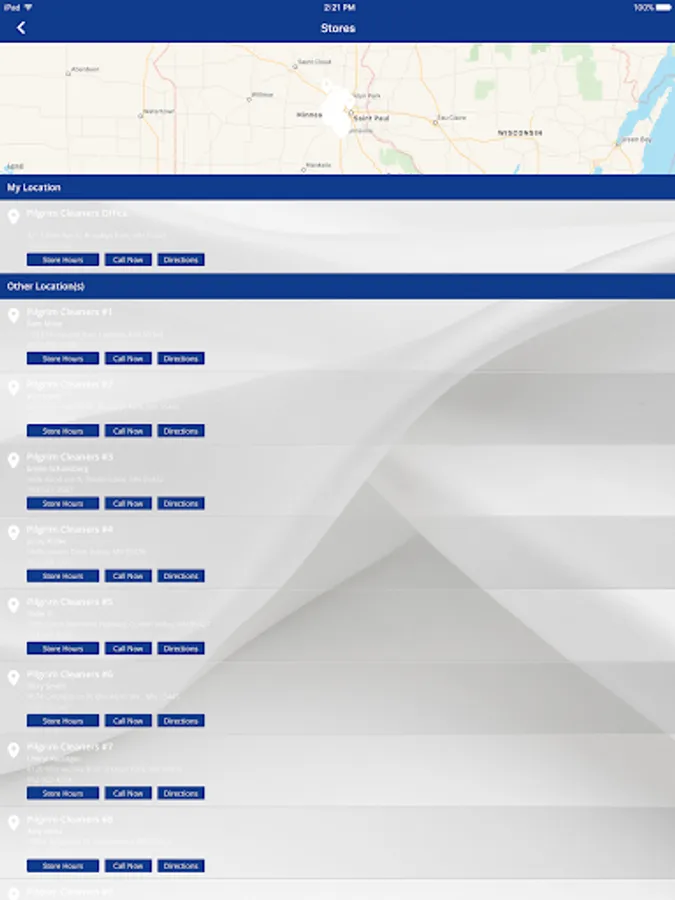Tap the Saint Paul label on the map
The width and height of the screenshot is (675, 900).
pyautogui.click(x=371, y=118)
